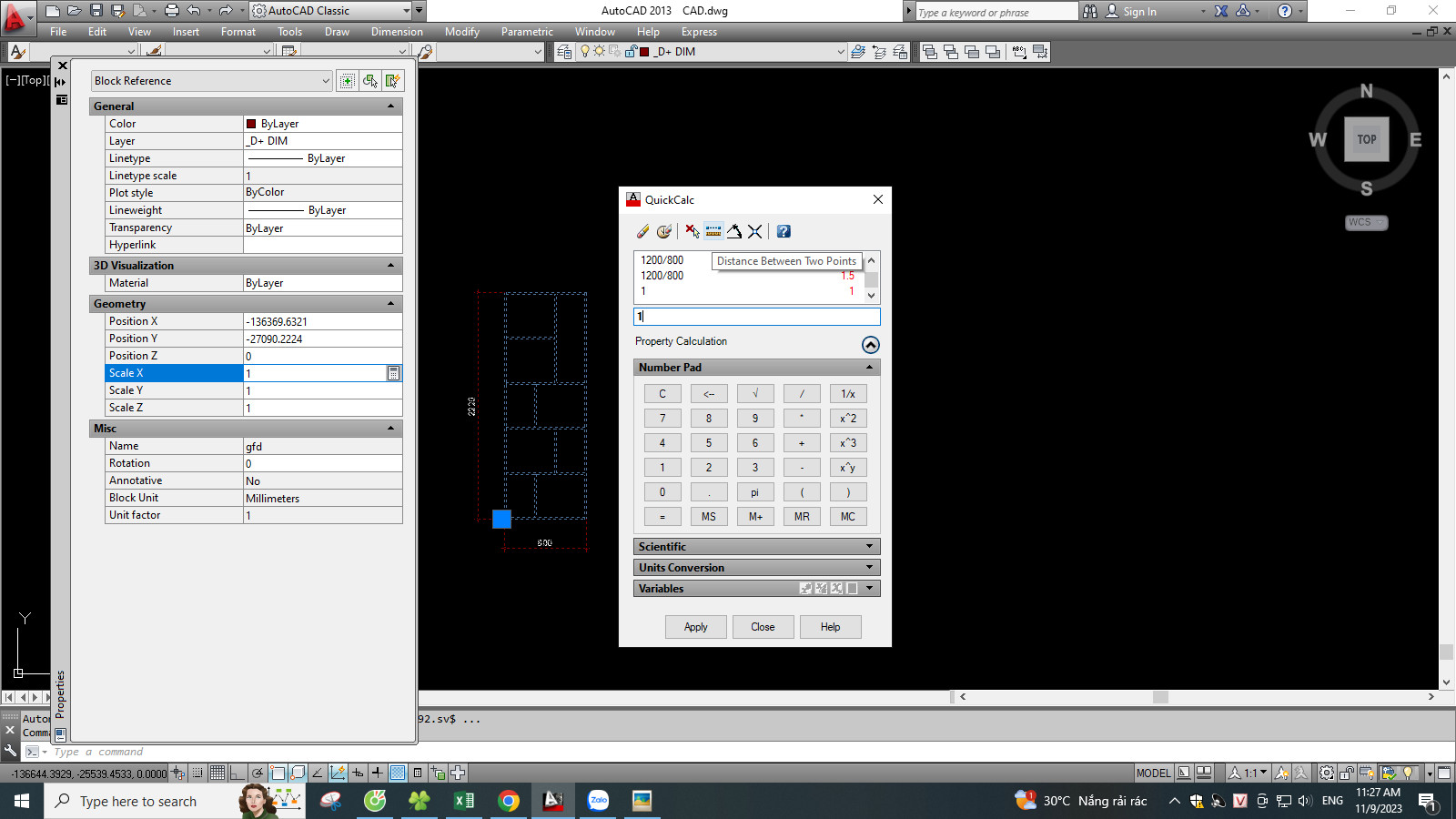Toggle the toolbar/window lock icon

point(1347,773)
